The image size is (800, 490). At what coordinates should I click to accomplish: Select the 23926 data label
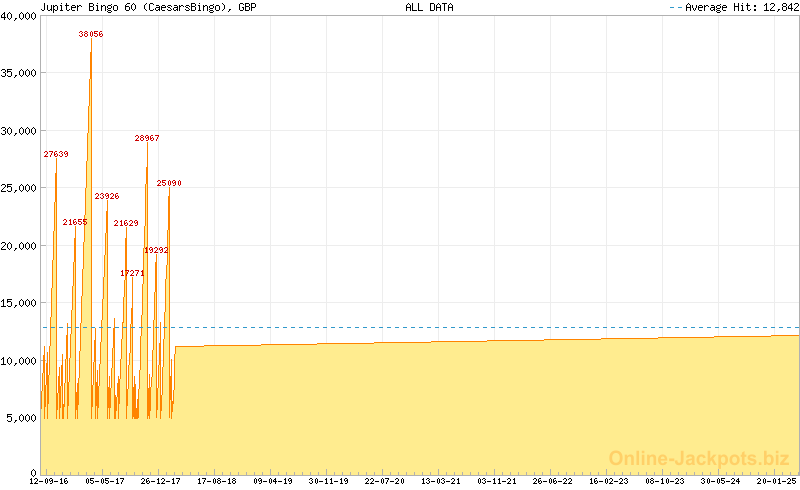point(107,196)
